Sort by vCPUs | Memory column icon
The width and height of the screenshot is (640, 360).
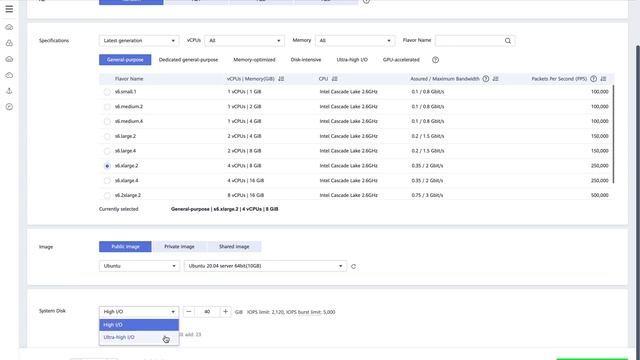point(281,79)
